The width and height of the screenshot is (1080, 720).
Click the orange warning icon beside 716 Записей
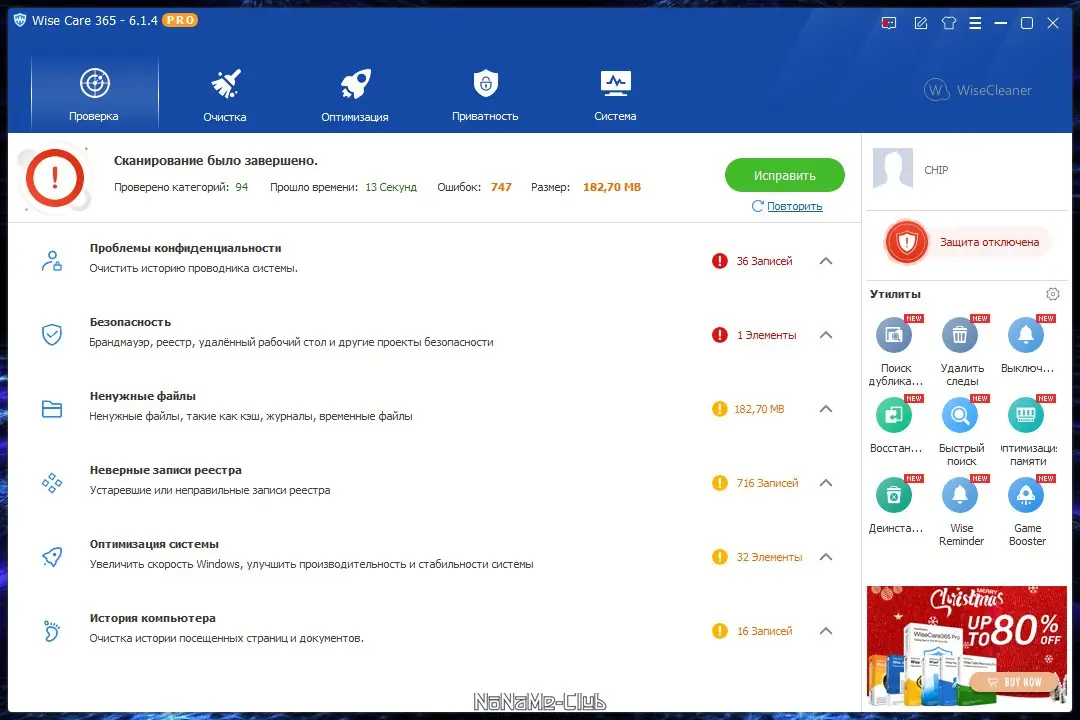click(x=719, y=483)
